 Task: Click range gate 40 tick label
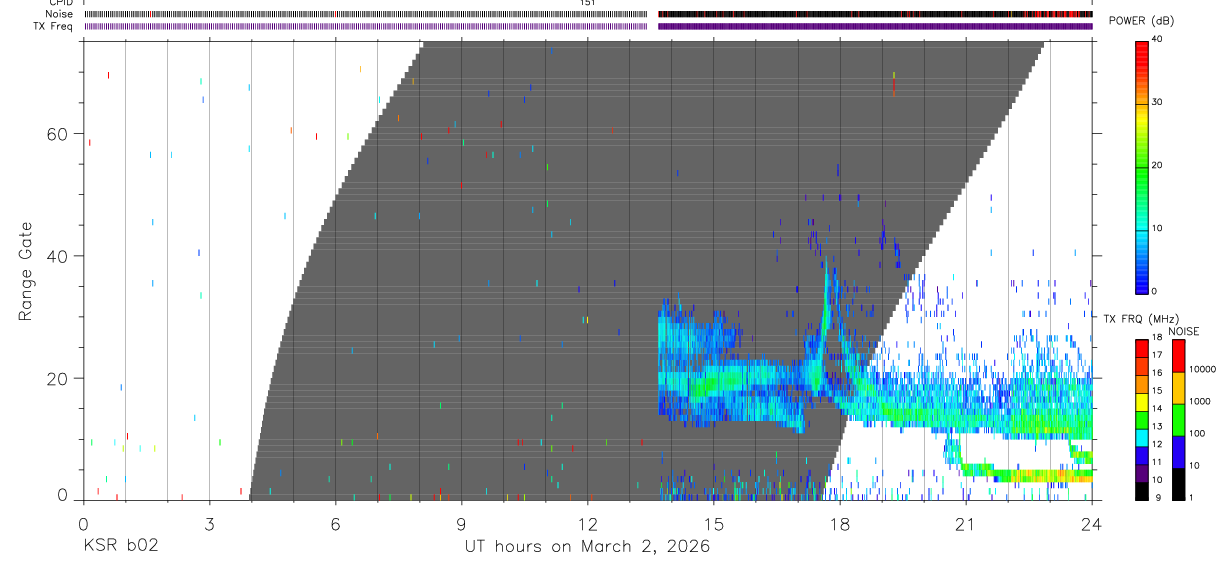tap(58, 256)
